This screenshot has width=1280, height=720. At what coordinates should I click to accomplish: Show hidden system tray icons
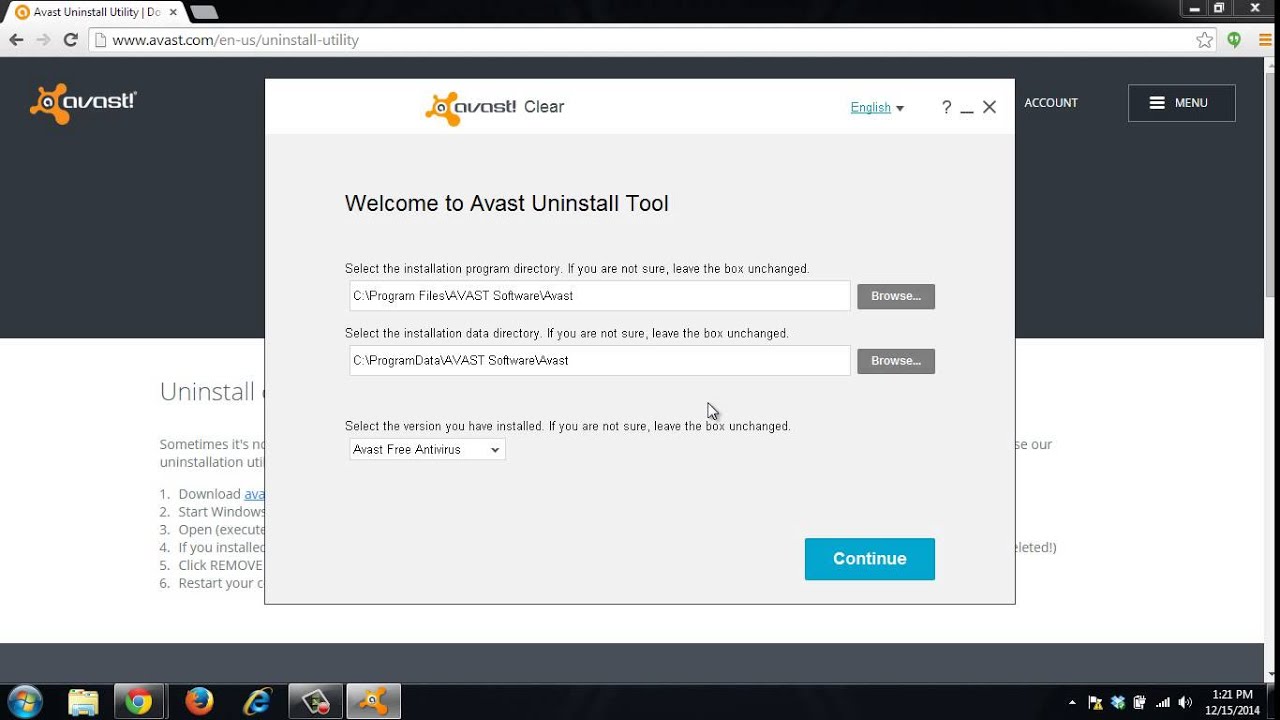(1072, 702)
